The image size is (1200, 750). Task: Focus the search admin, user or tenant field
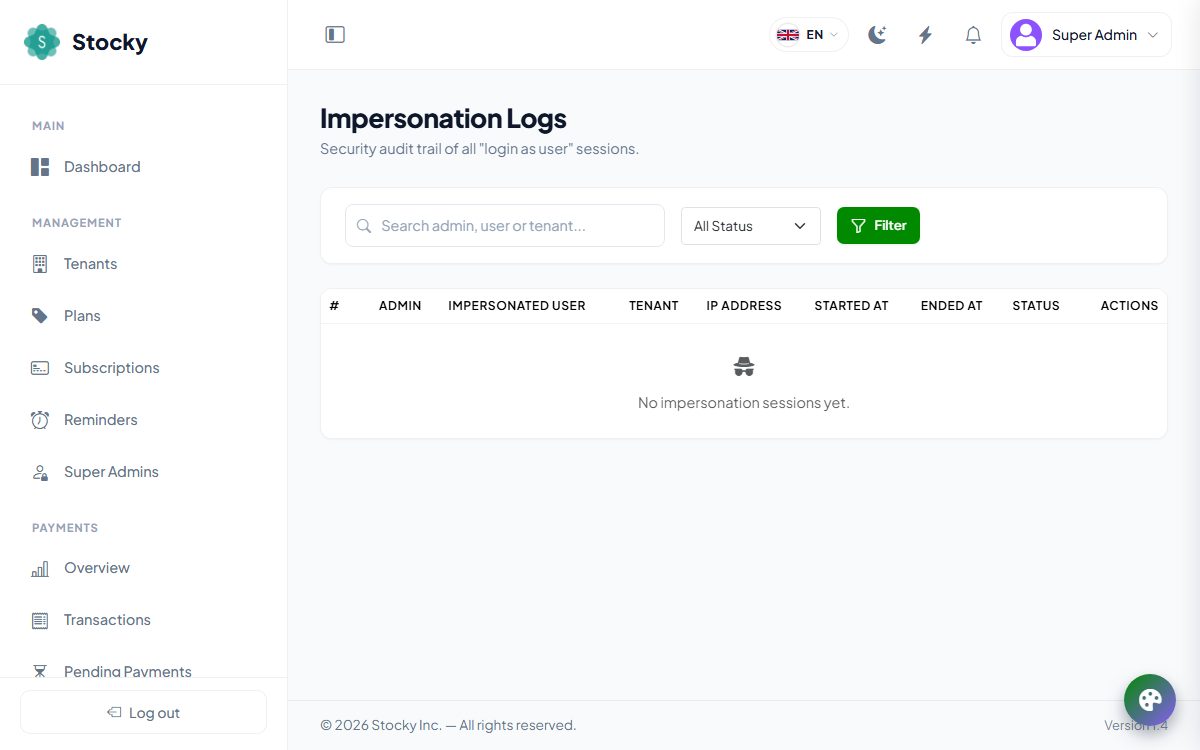click(x=505, y=226)
